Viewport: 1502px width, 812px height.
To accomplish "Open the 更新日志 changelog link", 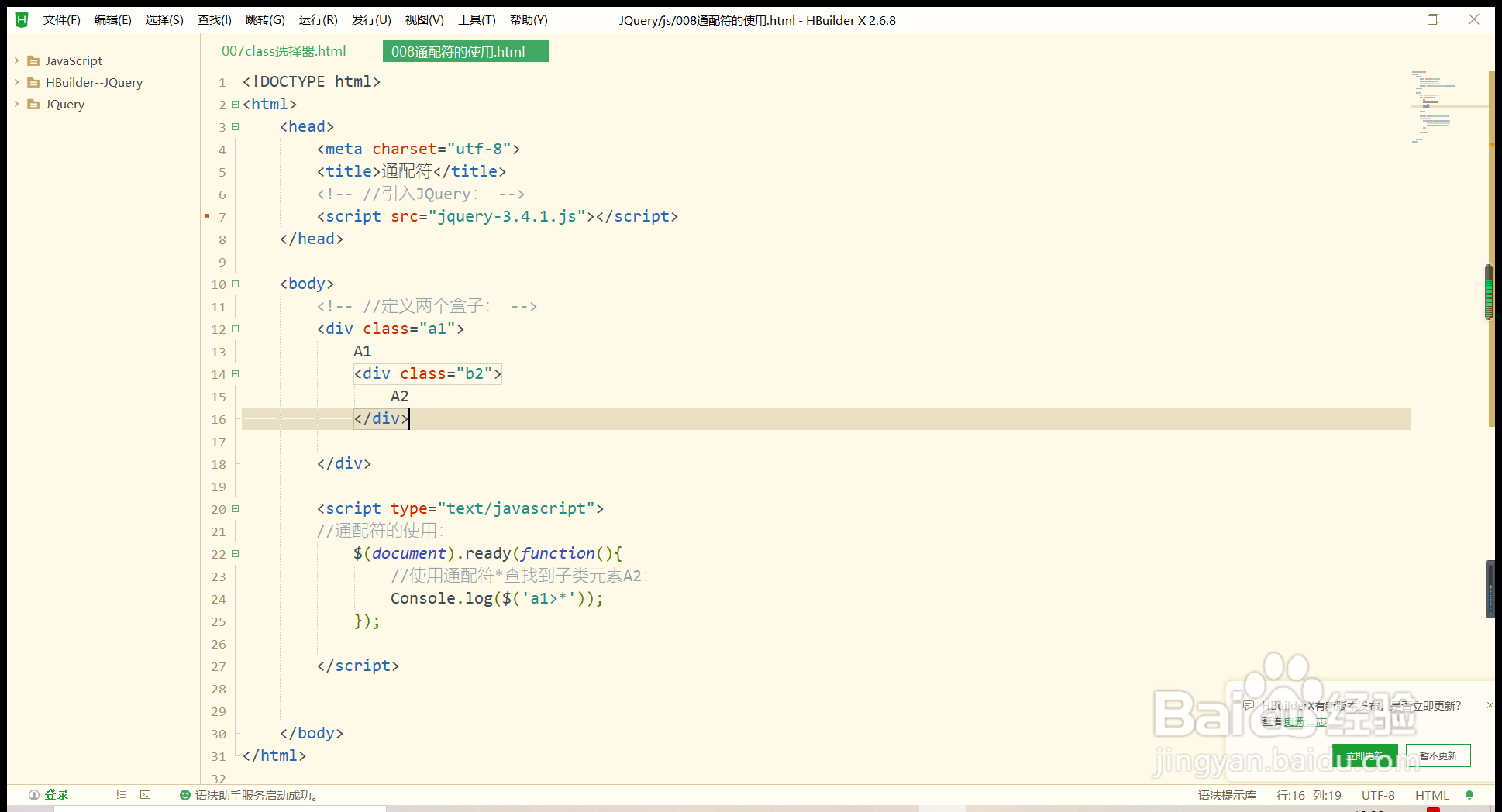I will pos(1305,721).
